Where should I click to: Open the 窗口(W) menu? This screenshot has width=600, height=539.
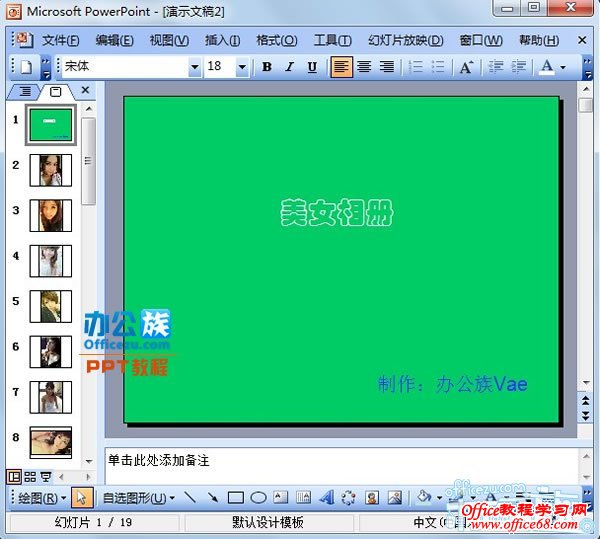click(481, 40)
